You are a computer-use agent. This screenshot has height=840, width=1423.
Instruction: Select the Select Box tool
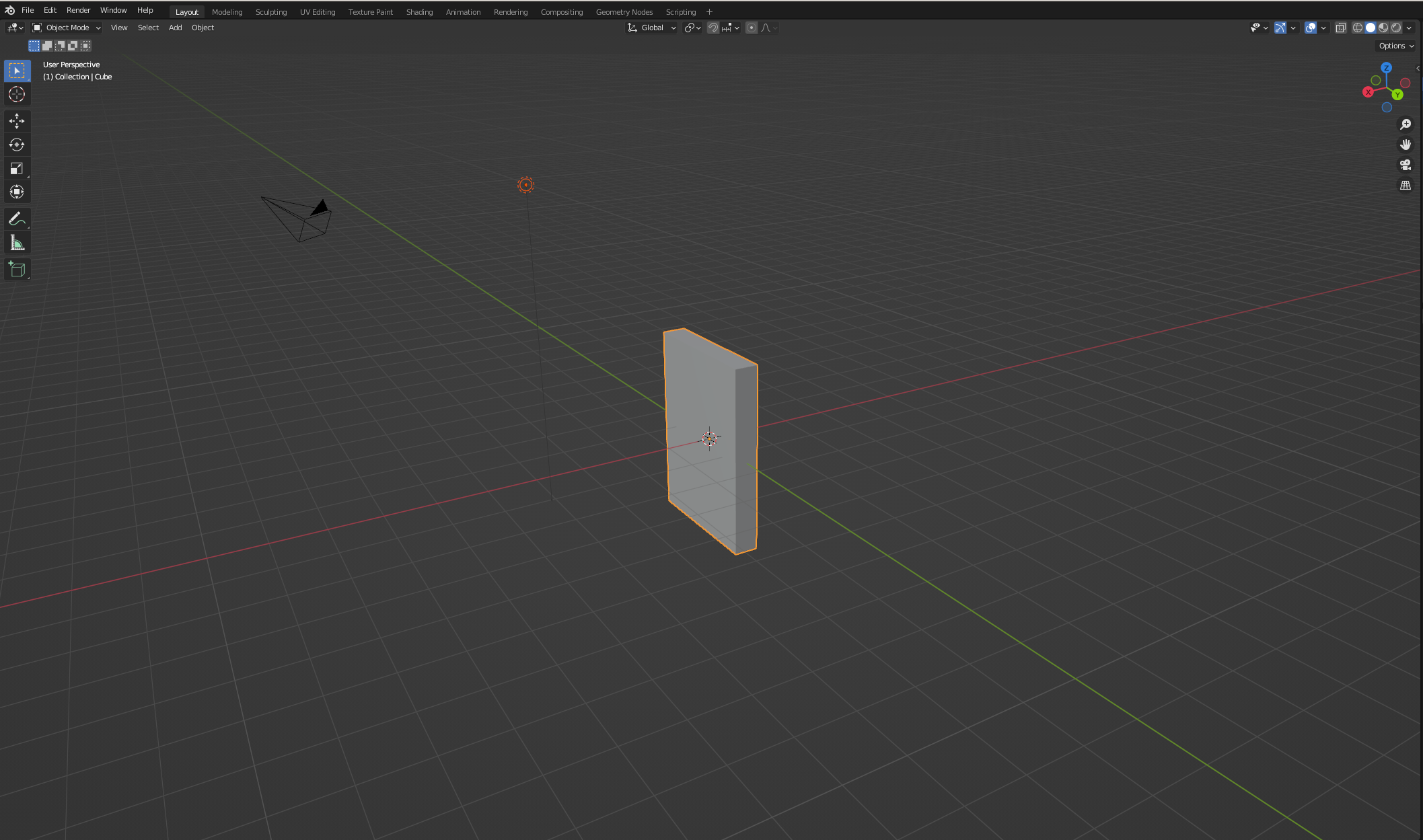[17, 71]
